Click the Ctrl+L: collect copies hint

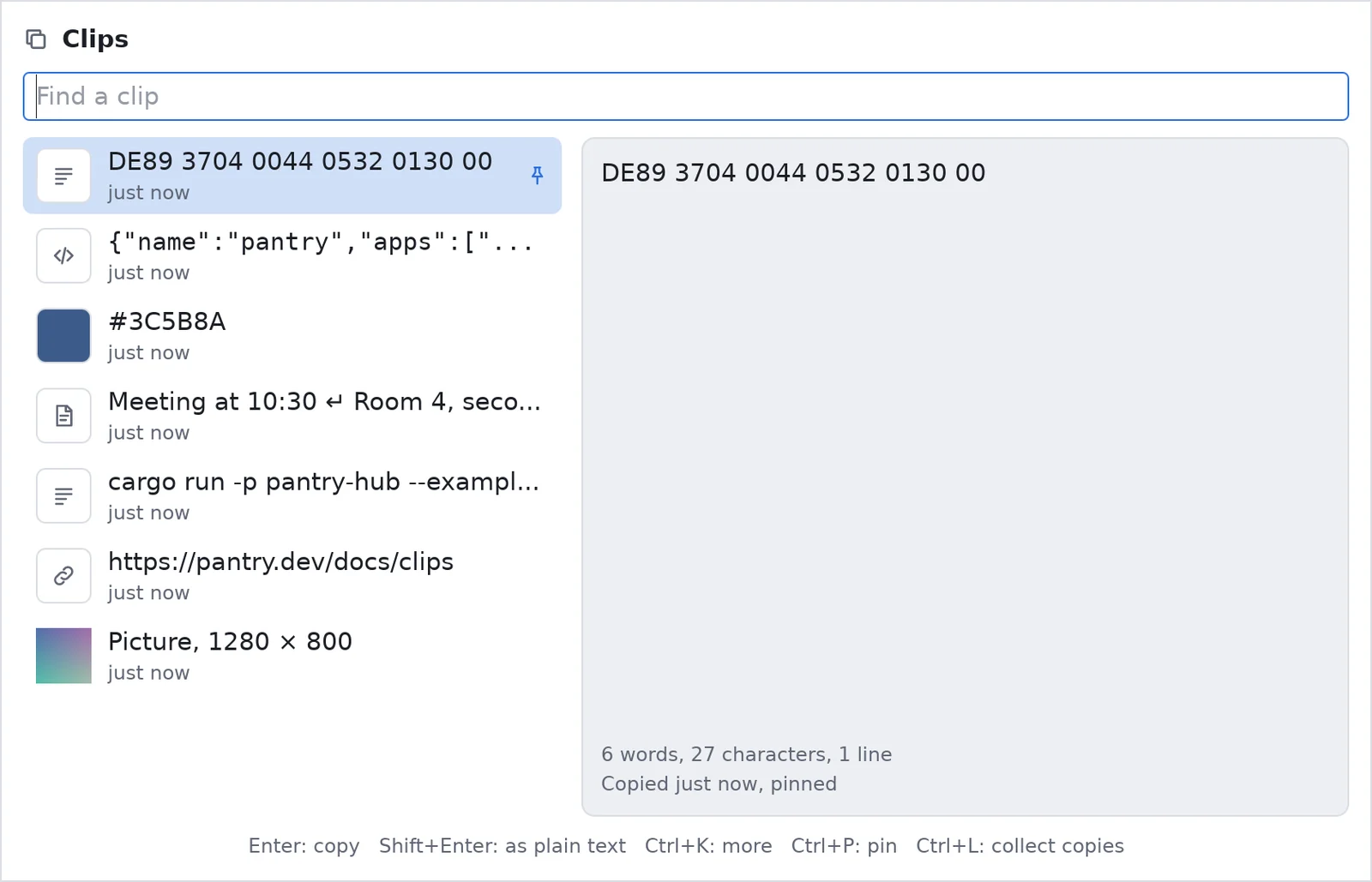[x=1020, y=846]
